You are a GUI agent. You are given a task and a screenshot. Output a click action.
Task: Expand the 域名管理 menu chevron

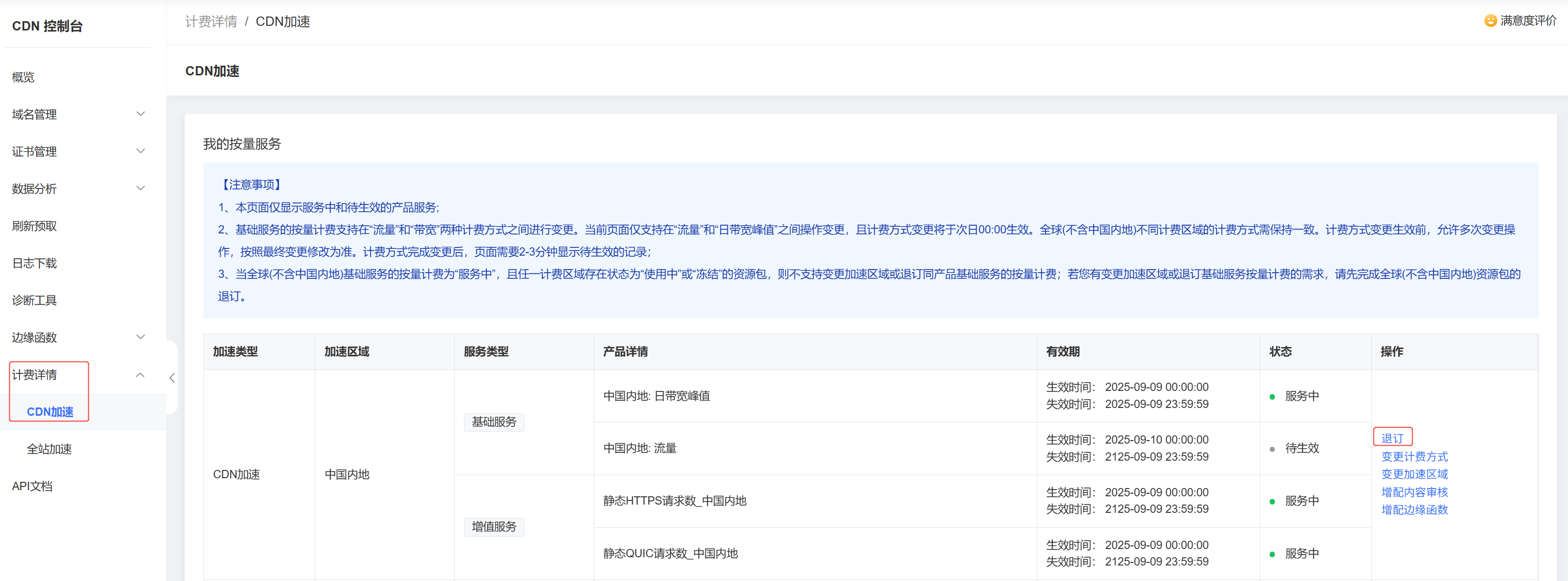coord(140,114)
